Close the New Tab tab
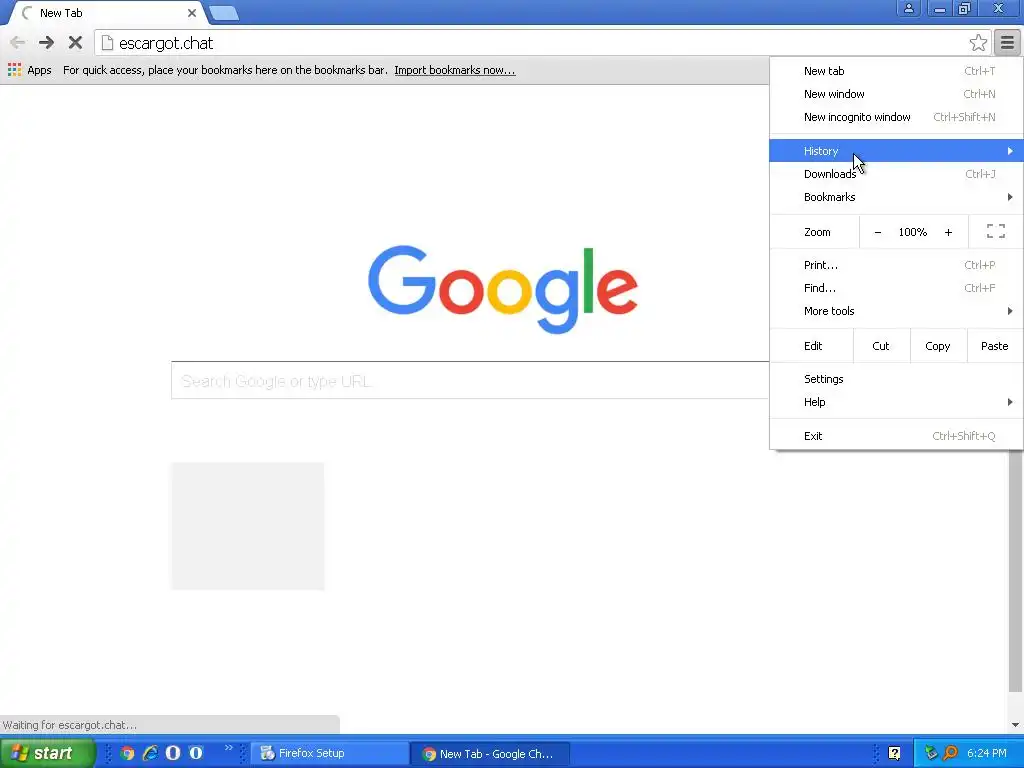This screenshot has height=768, width=1024. click(191, 13)
